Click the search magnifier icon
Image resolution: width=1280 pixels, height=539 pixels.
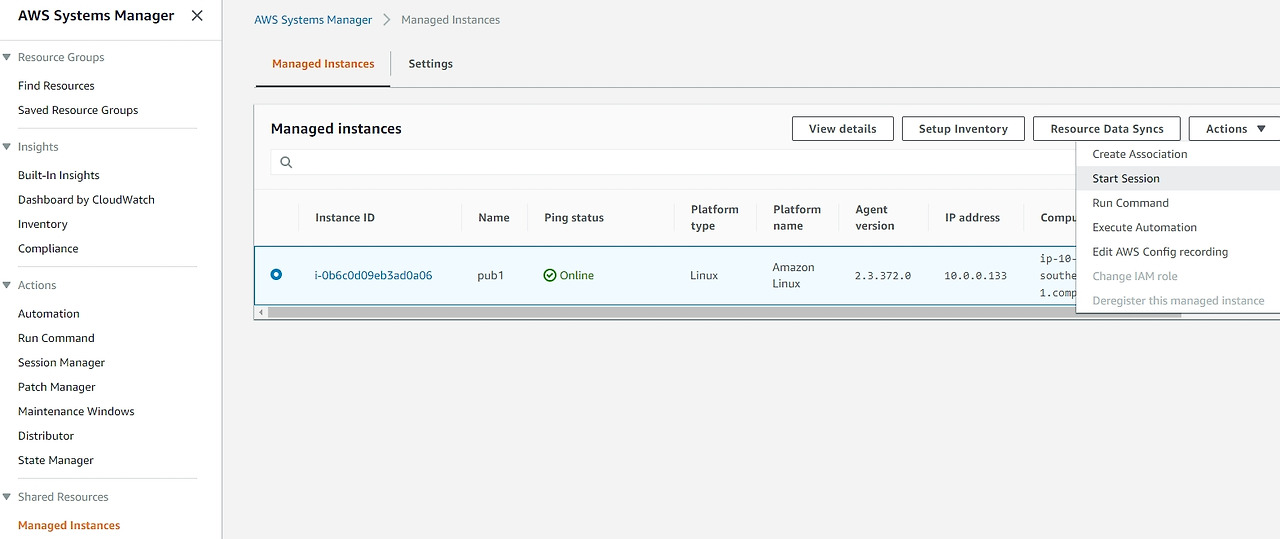tap(286, 162)
